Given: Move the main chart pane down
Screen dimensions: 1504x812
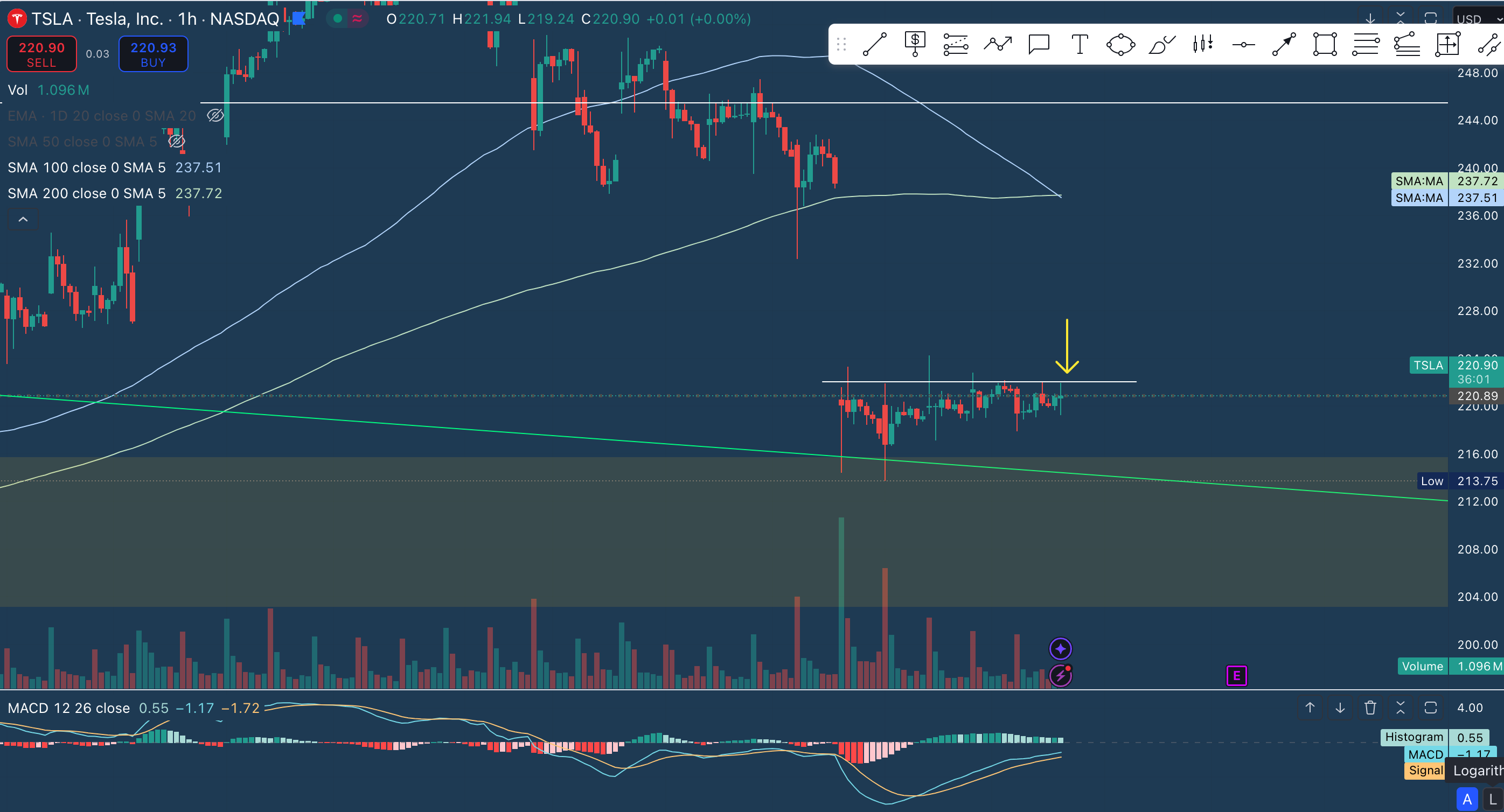Looking at the screenshot, I should [x=1370, y=19].
